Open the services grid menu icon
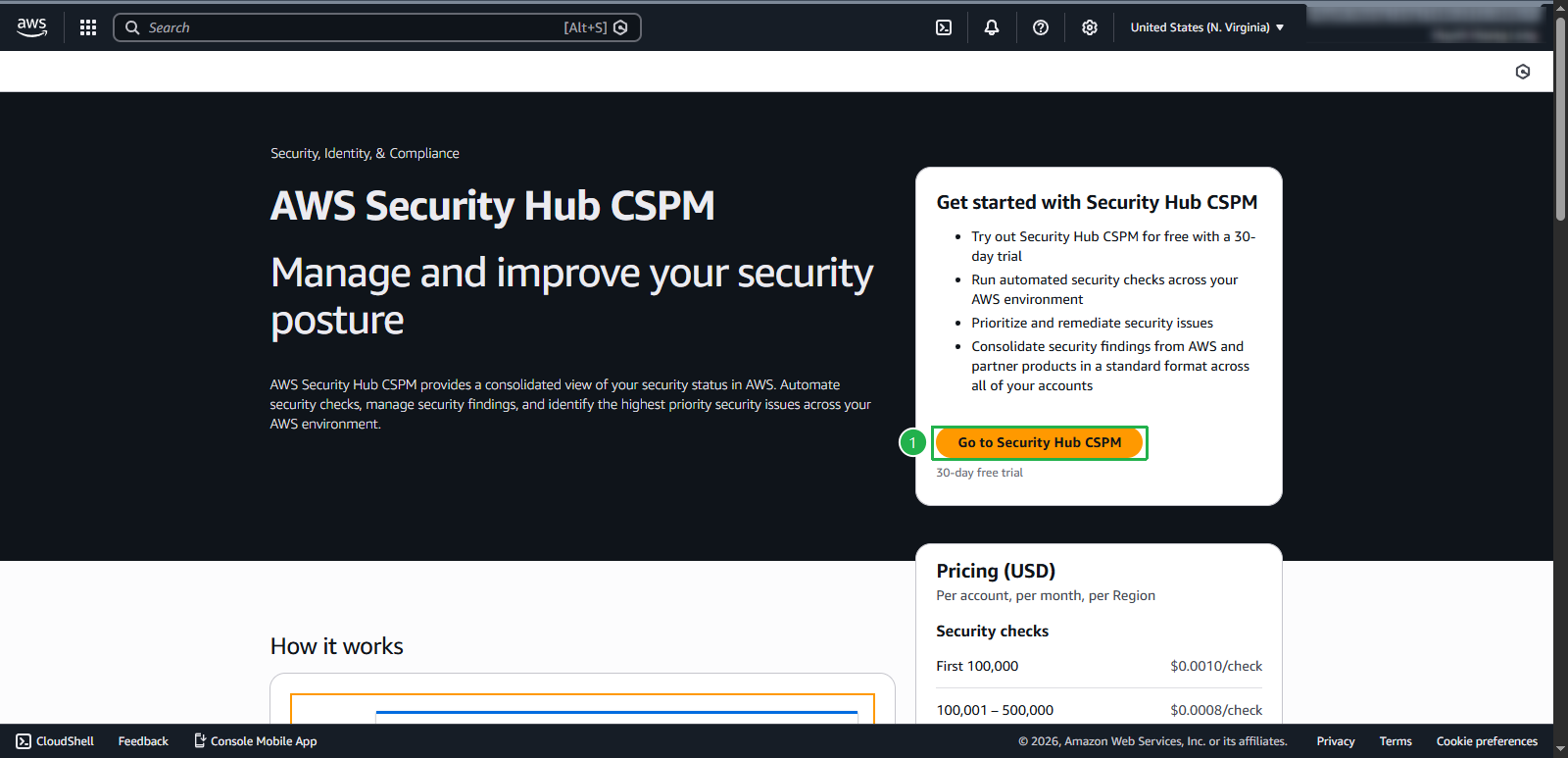1568x758 pixels. (88, 27)
